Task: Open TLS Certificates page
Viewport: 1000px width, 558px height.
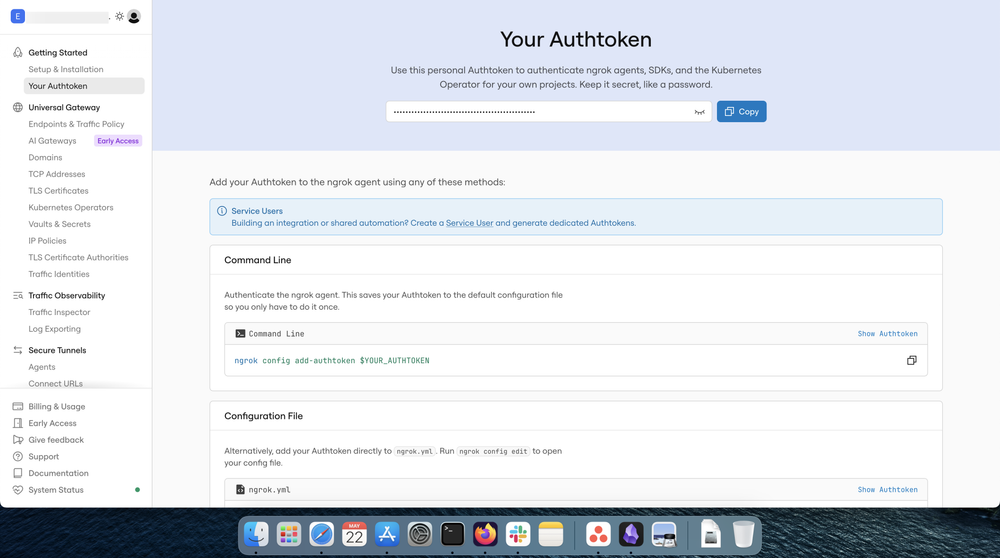Action: click(58, 191)
